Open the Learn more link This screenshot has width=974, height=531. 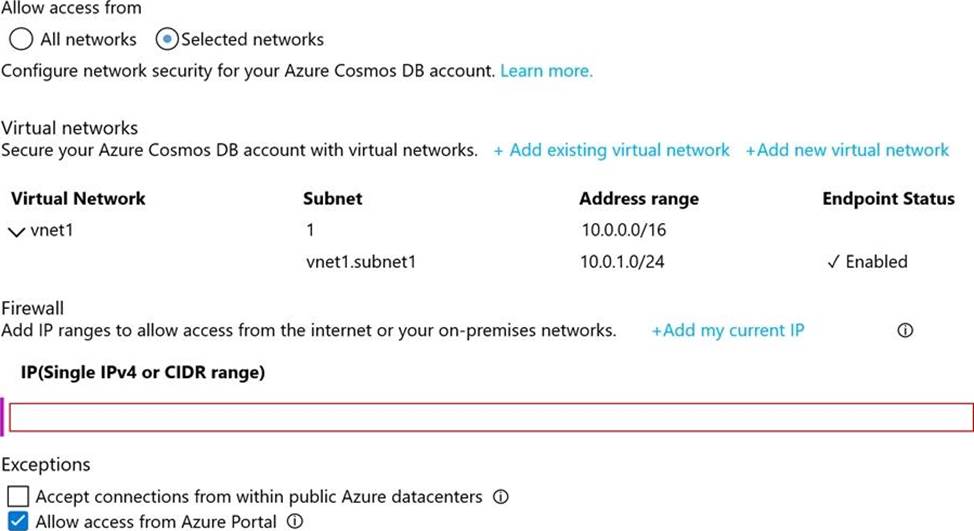(546, 71)
